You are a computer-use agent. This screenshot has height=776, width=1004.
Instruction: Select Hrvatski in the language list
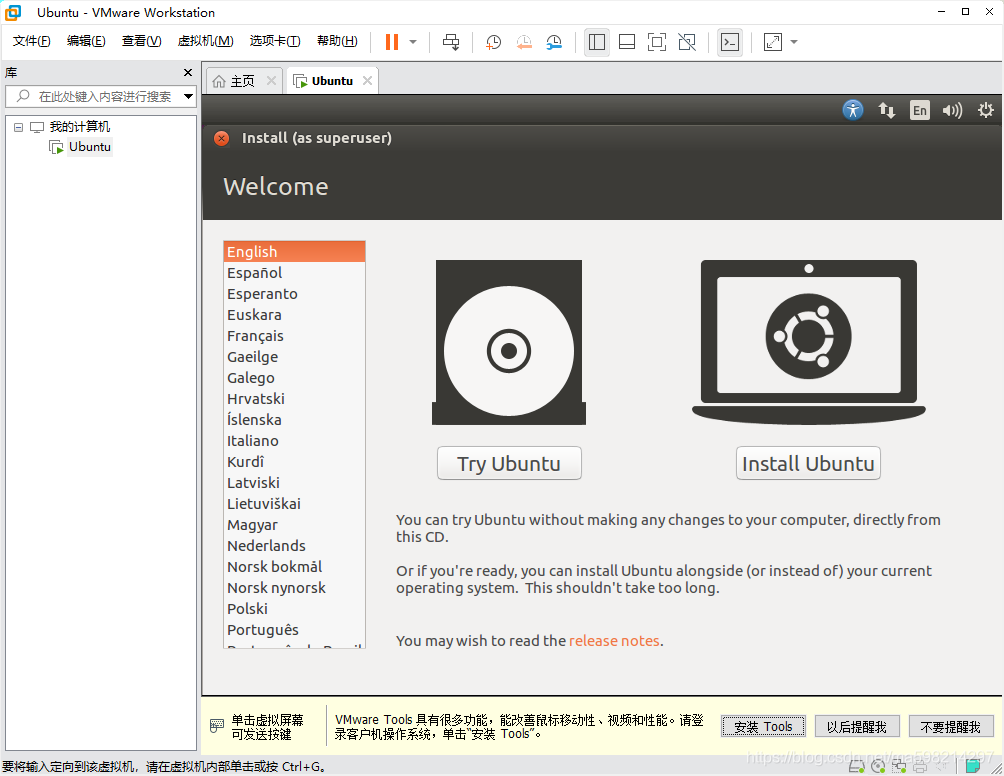pyautogui.click(x=295, y=399)
